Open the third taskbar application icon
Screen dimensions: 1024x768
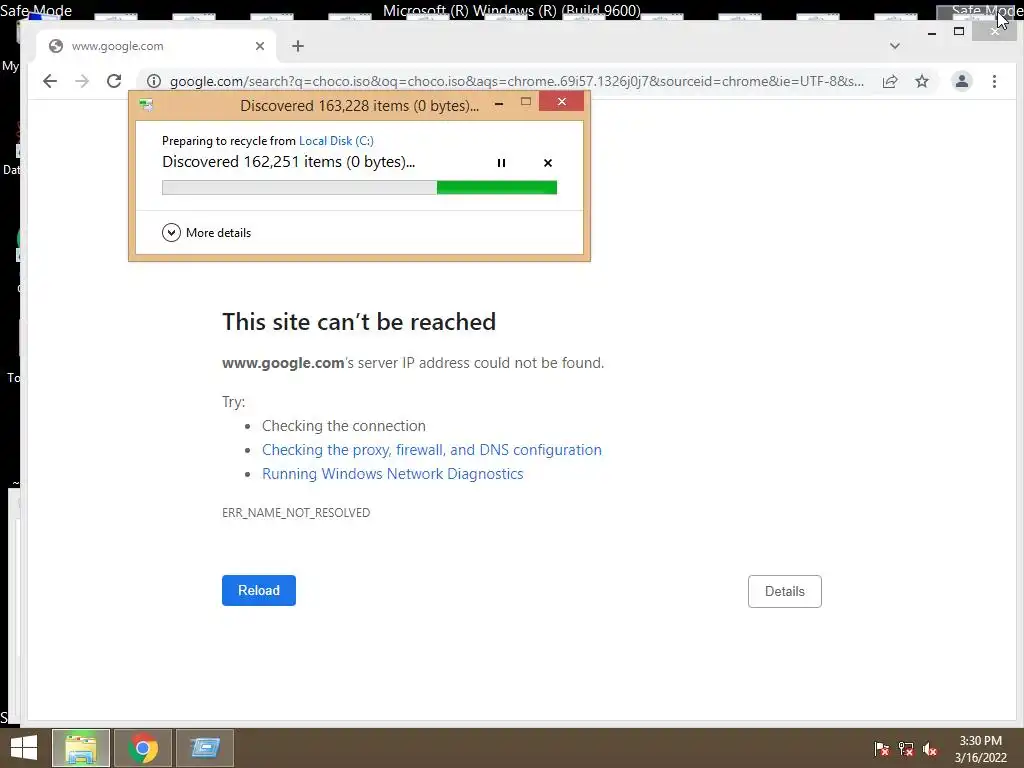(x=205, y=748)
